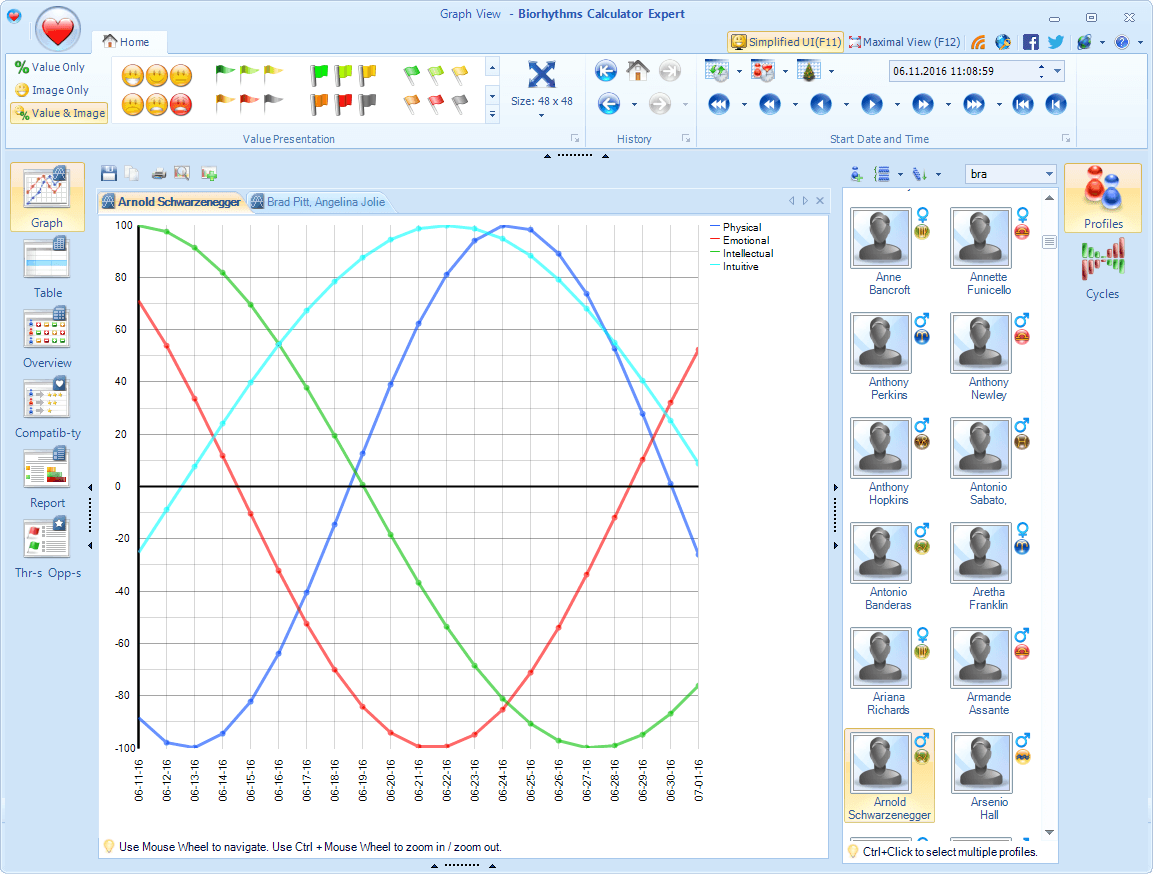
Task: Choose the smiley faces image set
Action: pyautogui.click(x=157, y=90)
